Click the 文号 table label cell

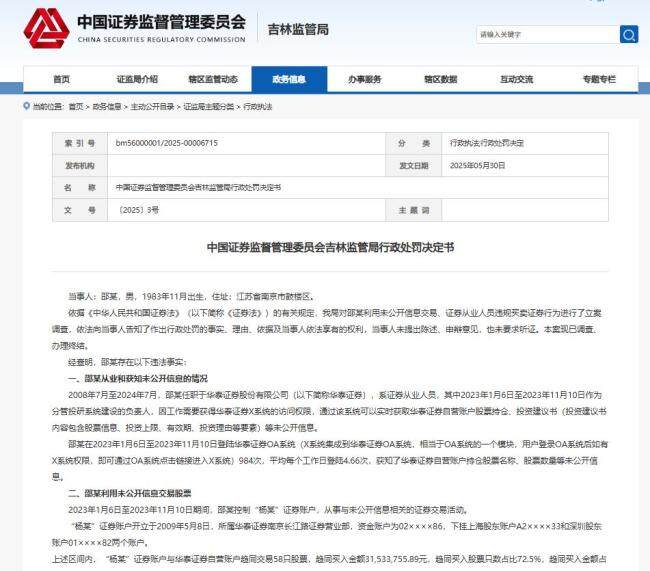(80, 210)
